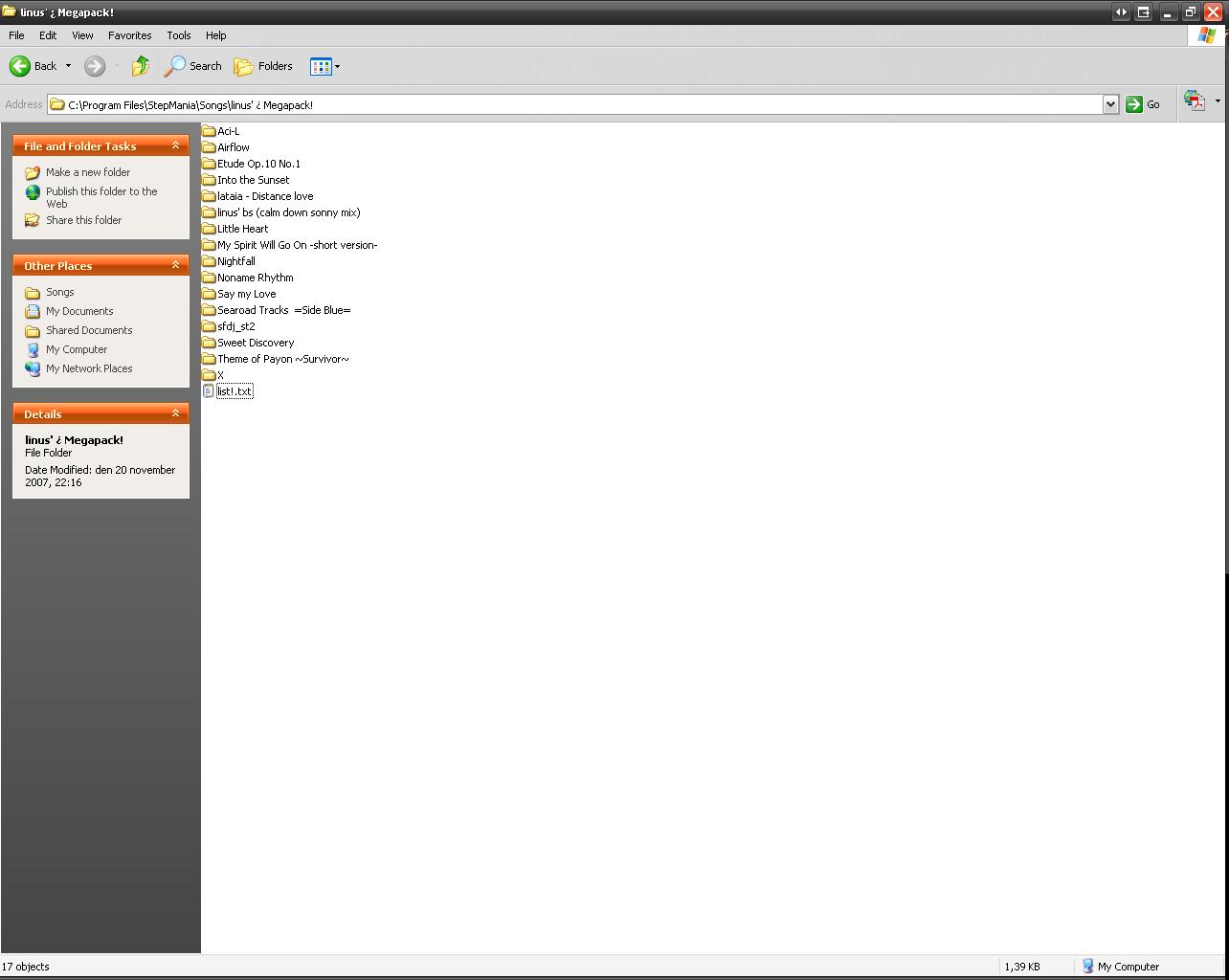1229x980 pixels.
Task: Open the Back button history arrow
Action: point(68,66)
